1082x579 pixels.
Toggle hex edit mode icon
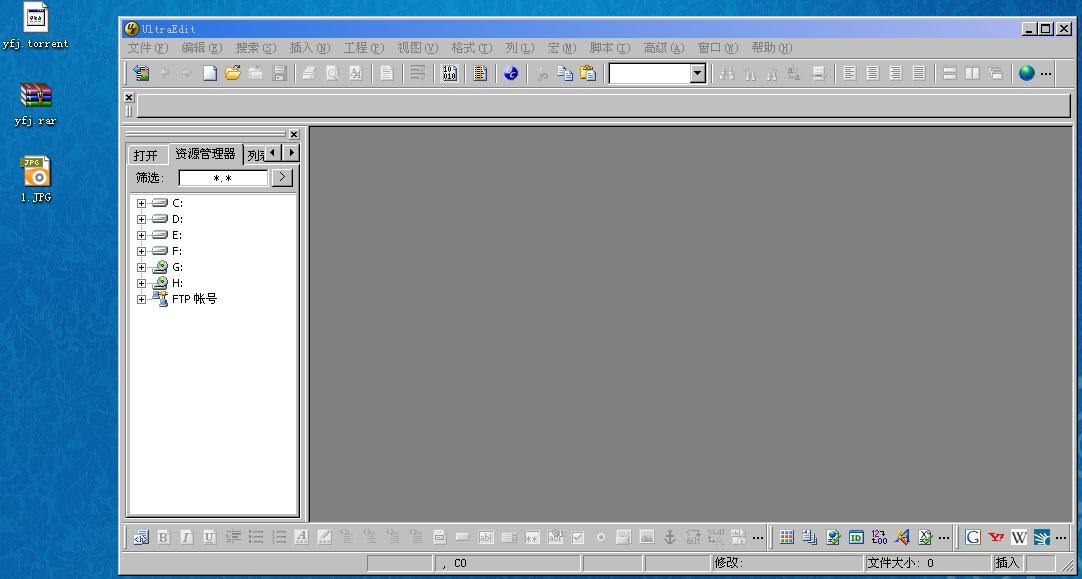(450, 72)
